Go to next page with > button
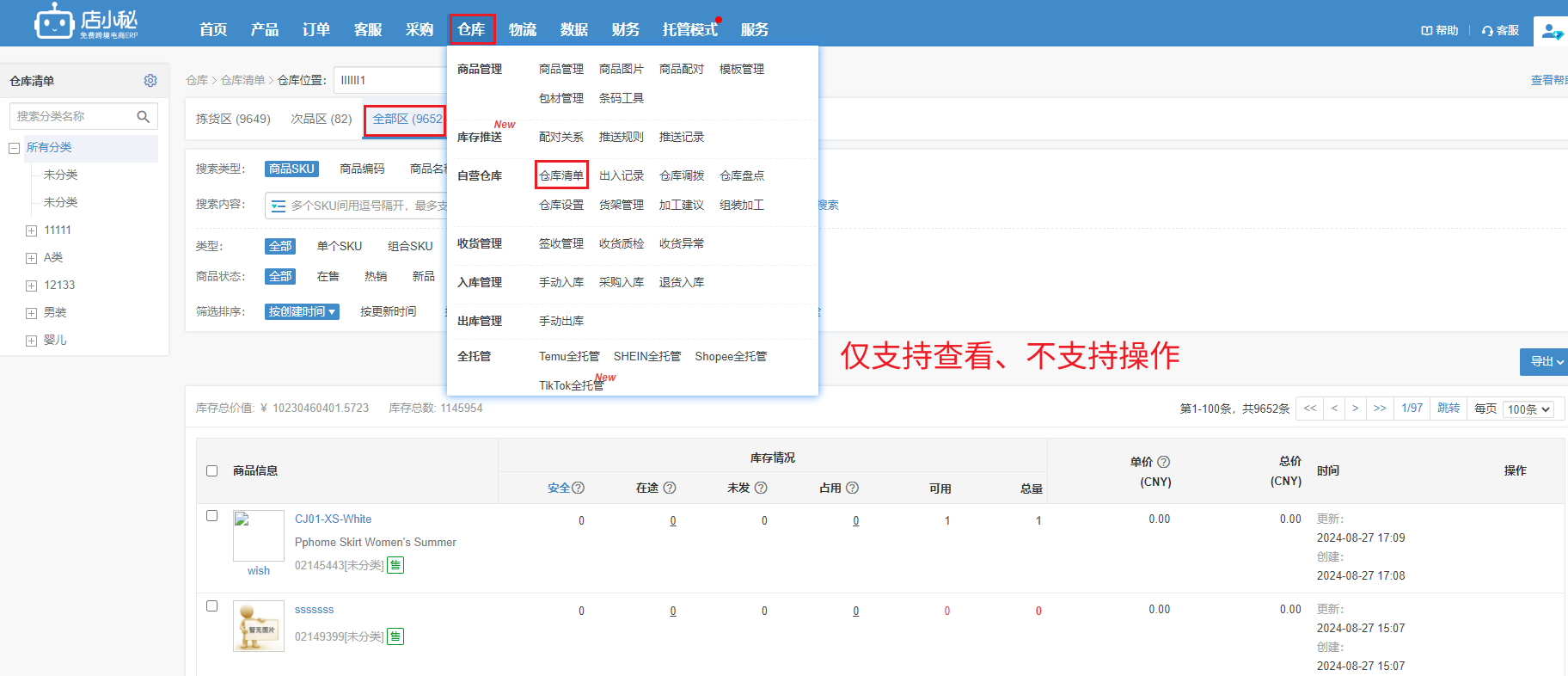The width and height of the screenshot is (1568, 676). 1355,409
